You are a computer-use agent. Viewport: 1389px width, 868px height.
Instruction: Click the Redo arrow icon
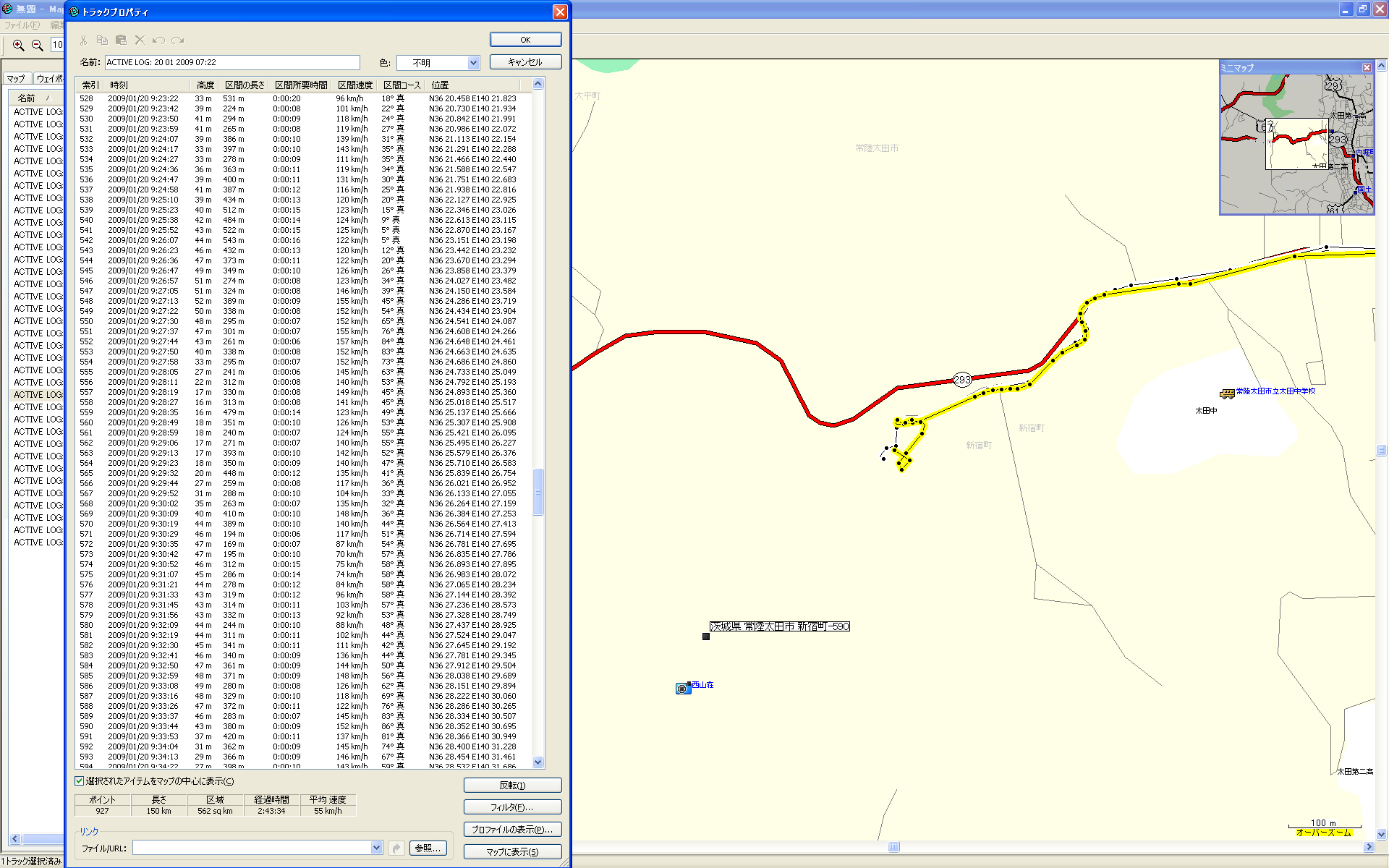tap(178, 41)
